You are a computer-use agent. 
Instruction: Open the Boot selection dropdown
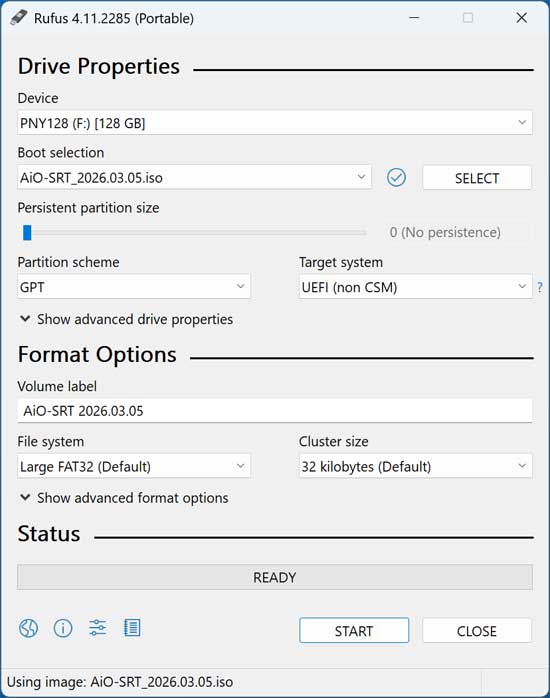tap(194, 177)
